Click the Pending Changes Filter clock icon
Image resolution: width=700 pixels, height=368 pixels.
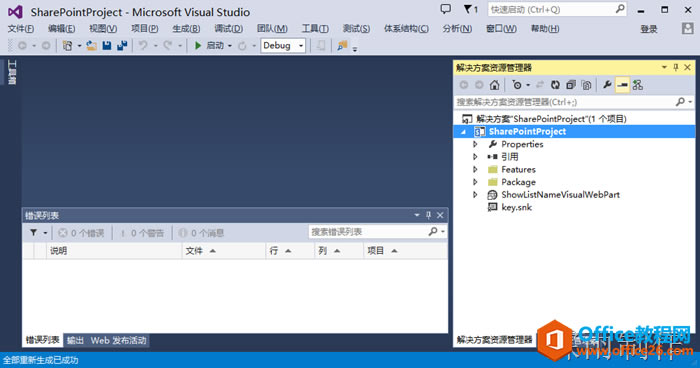coord(517,85)
